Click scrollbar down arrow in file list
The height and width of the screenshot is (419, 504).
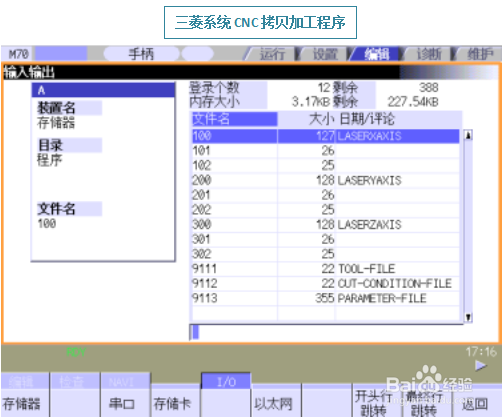pos(468,317)
